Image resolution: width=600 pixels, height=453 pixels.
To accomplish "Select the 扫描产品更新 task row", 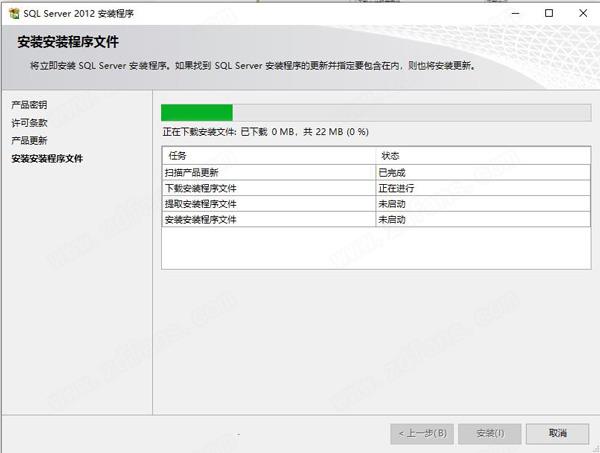I will pyautogui.click(x=376, y=173).
